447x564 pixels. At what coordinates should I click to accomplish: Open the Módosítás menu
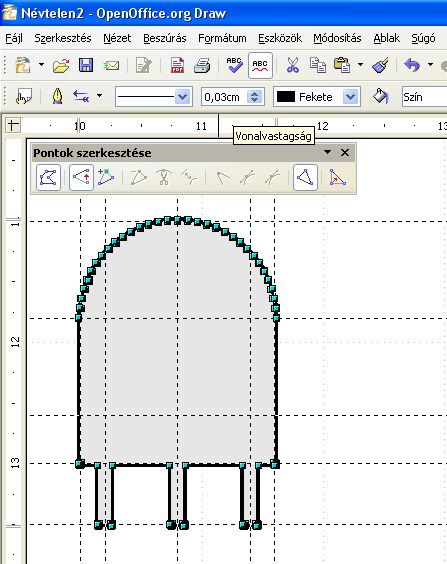tap(337, 38)
